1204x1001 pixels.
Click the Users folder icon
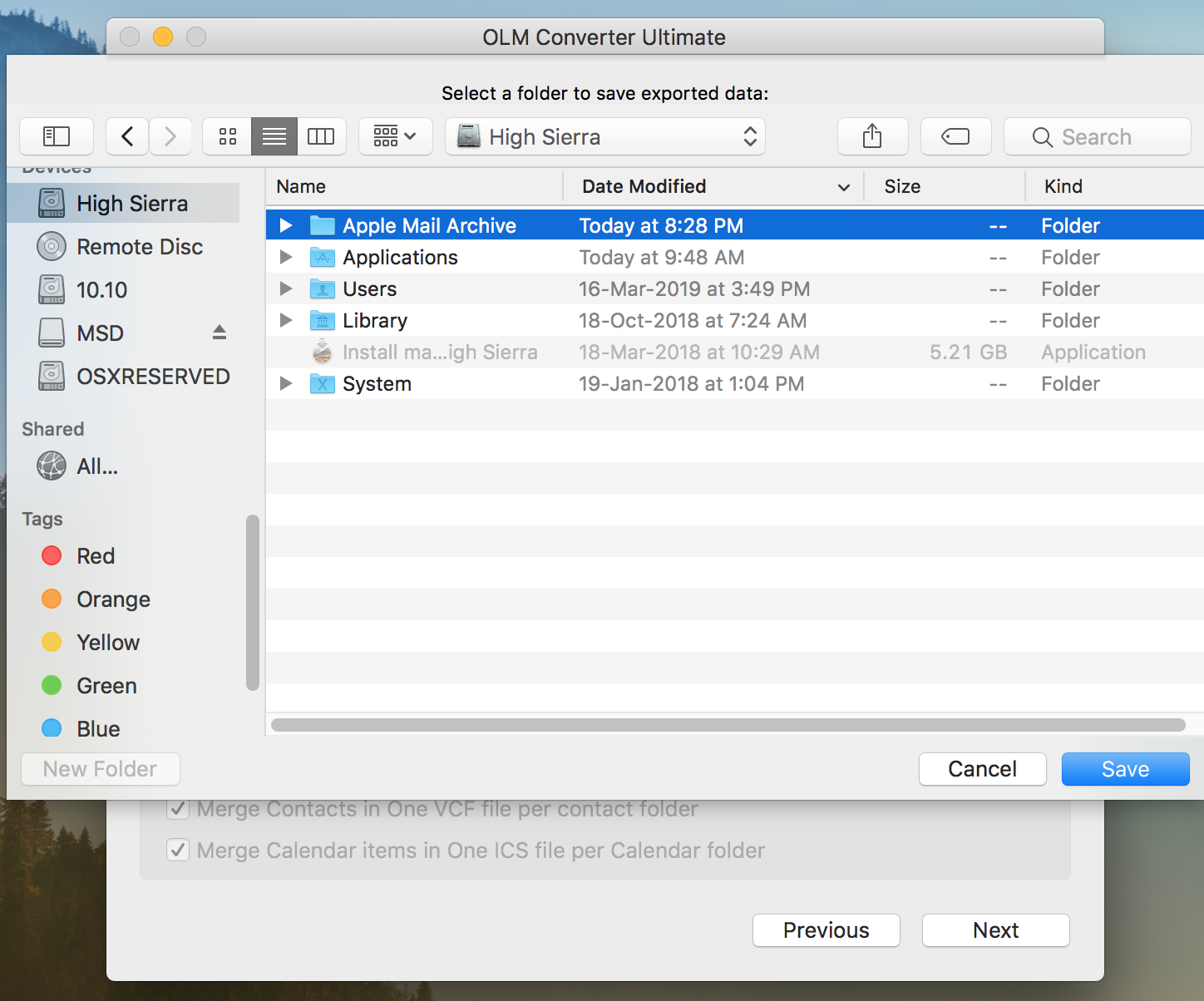(323, 288)
